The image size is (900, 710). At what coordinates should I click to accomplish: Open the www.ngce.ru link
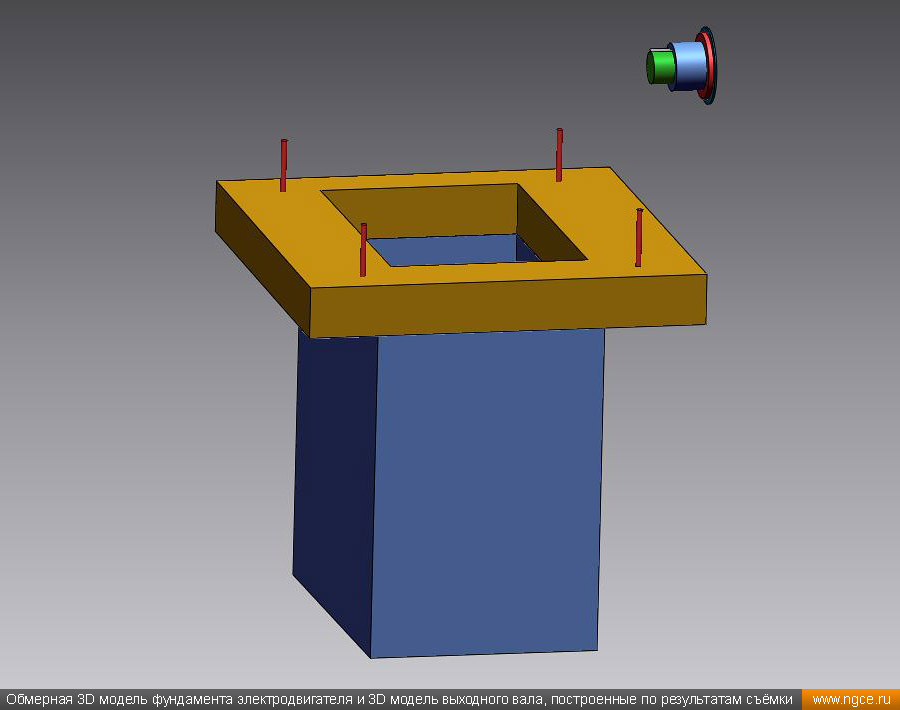[x=851, y=700]
